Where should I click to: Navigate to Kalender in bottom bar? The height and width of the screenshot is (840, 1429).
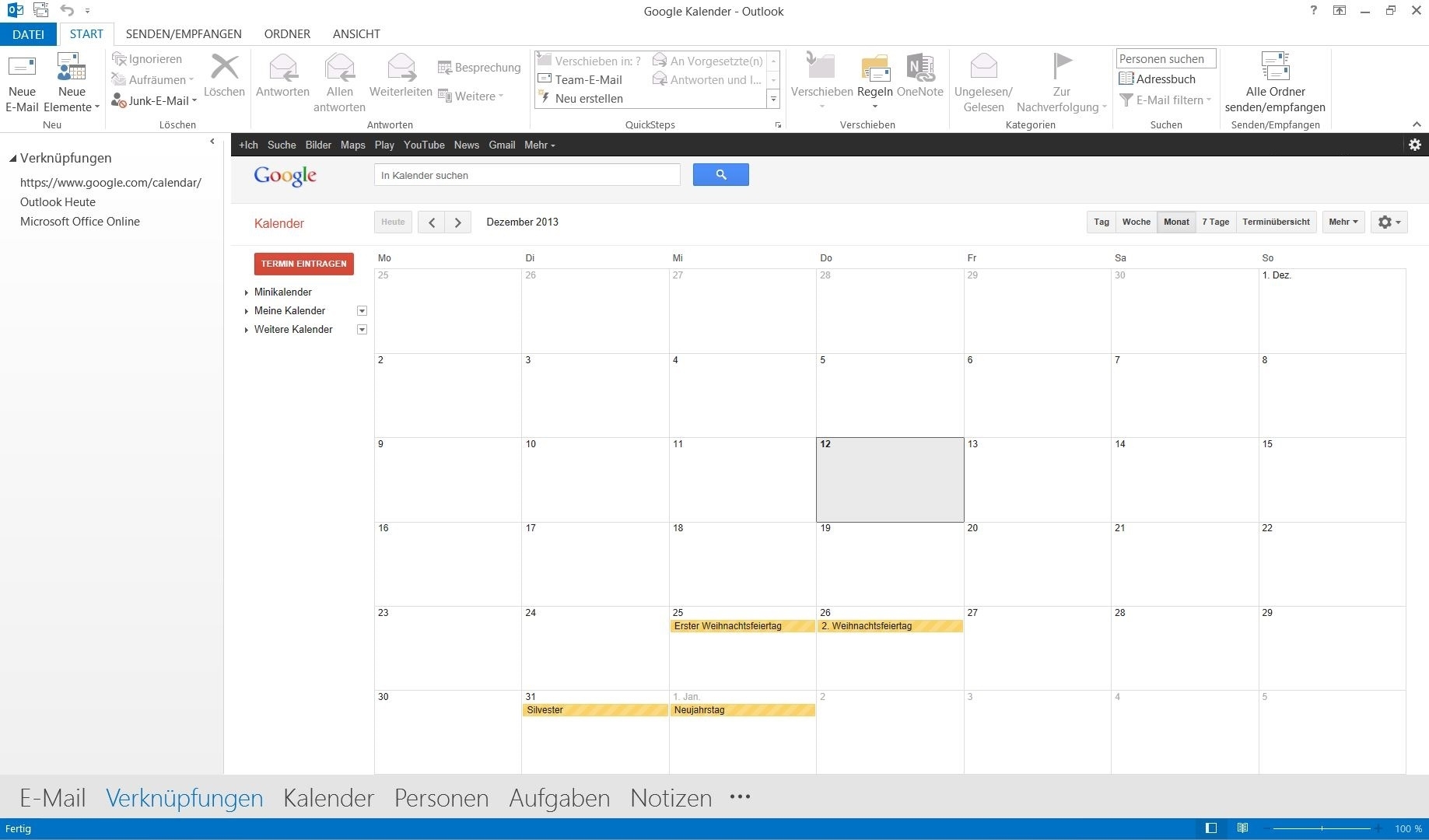(328, 798)
